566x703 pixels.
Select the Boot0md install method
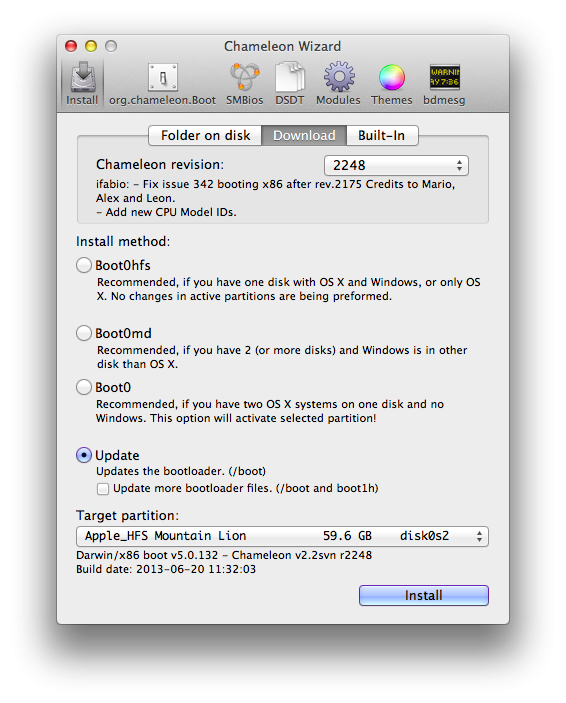coord(84,333)
